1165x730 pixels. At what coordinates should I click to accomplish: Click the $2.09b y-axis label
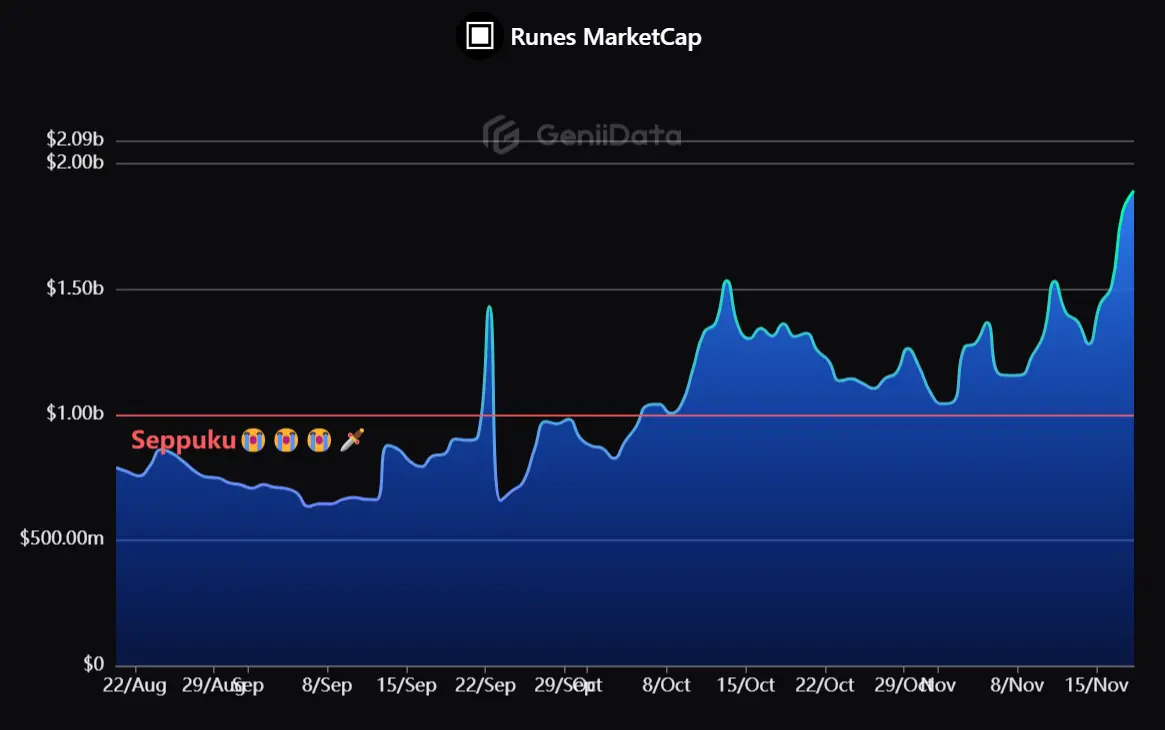75,140
